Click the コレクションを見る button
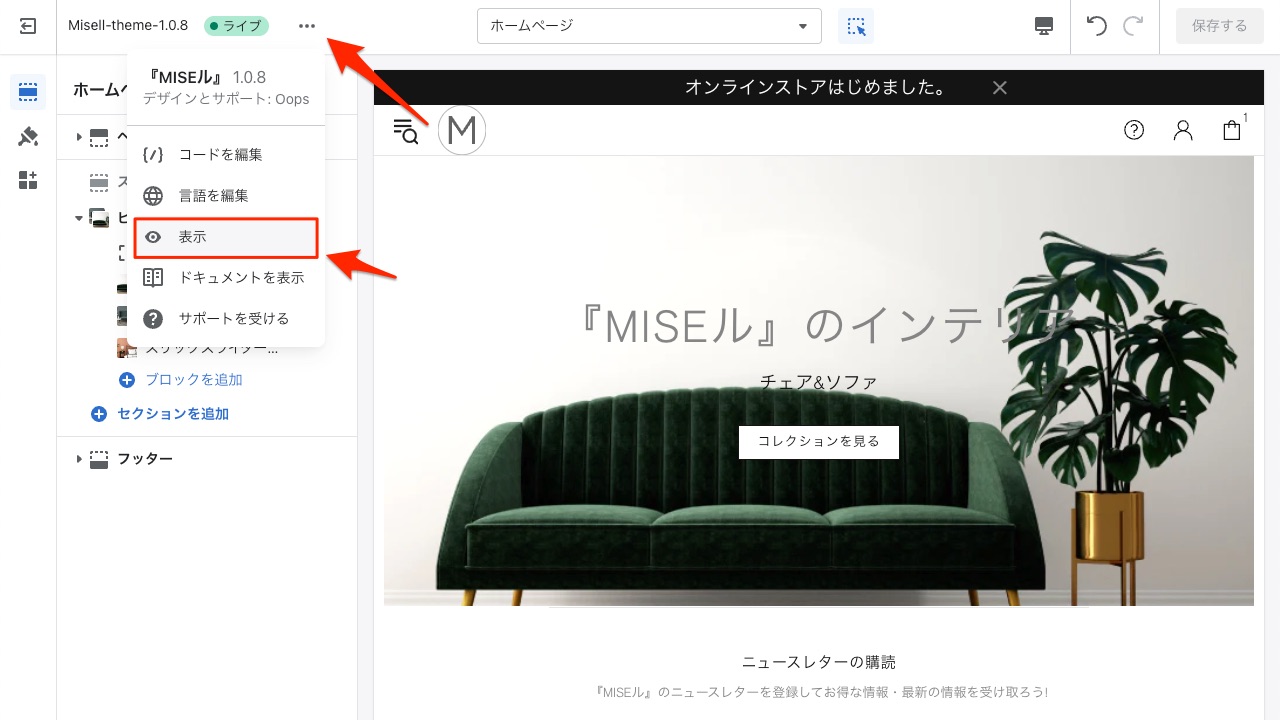 (819, 441)
